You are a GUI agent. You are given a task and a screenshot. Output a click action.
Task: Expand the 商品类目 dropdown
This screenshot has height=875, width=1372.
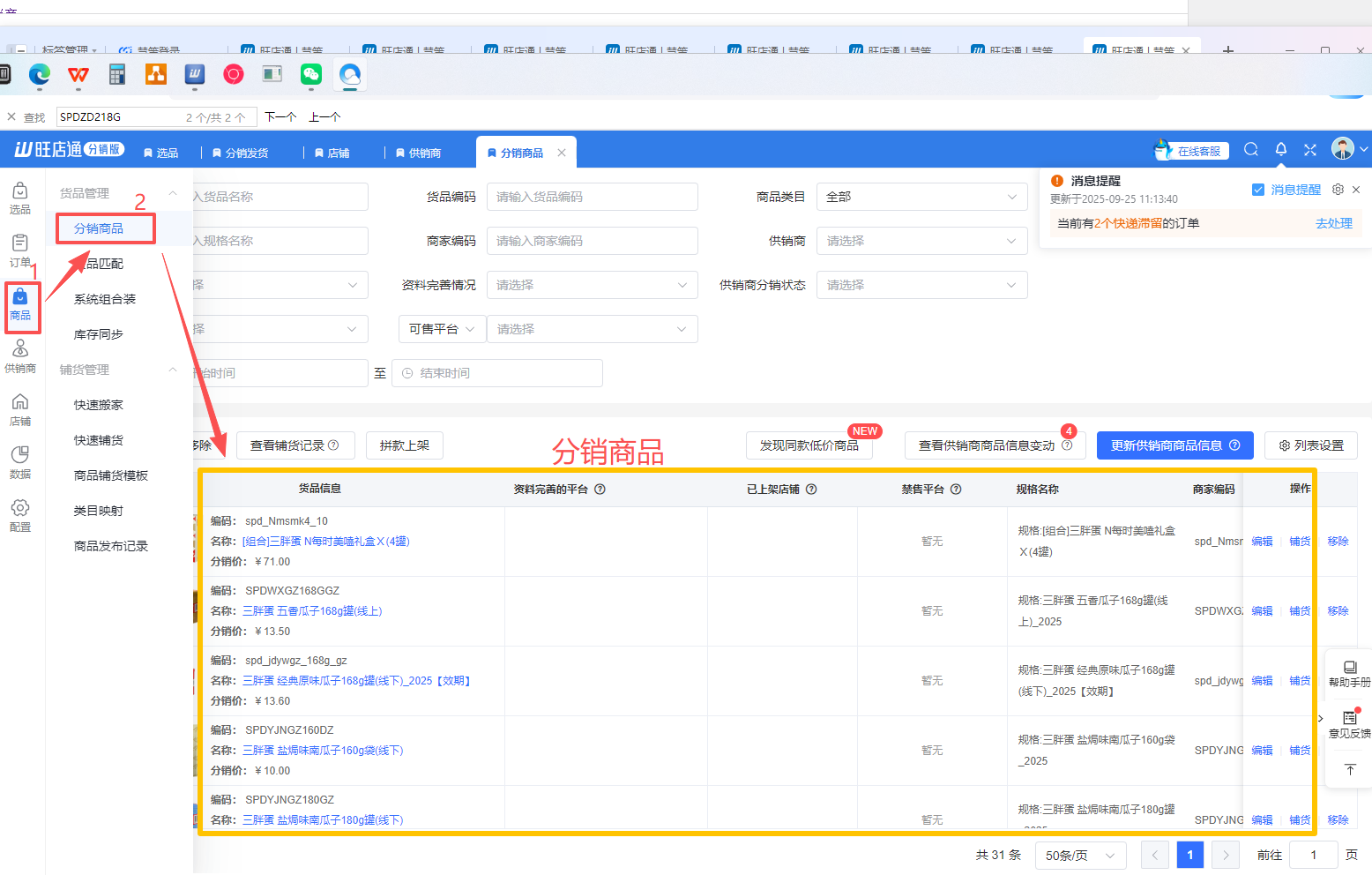921,197
